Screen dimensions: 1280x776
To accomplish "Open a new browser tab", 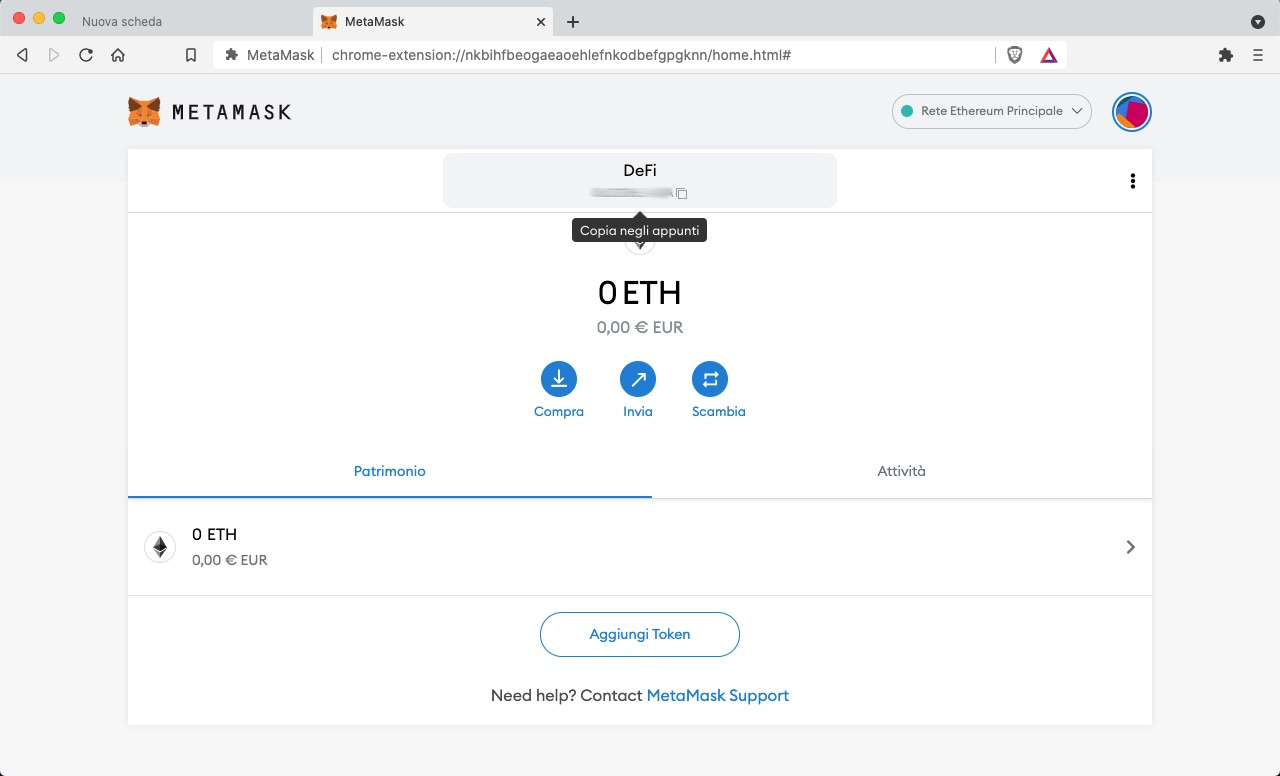I will coord(573,21).
